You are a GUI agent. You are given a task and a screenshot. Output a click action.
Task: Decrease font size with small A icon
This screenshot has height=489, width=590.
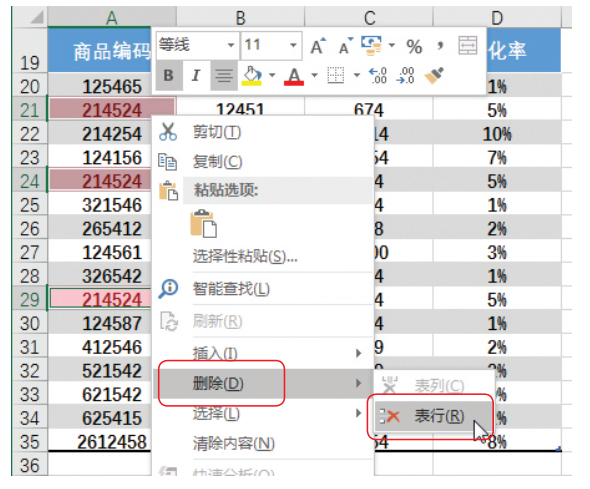pos(345,47)
